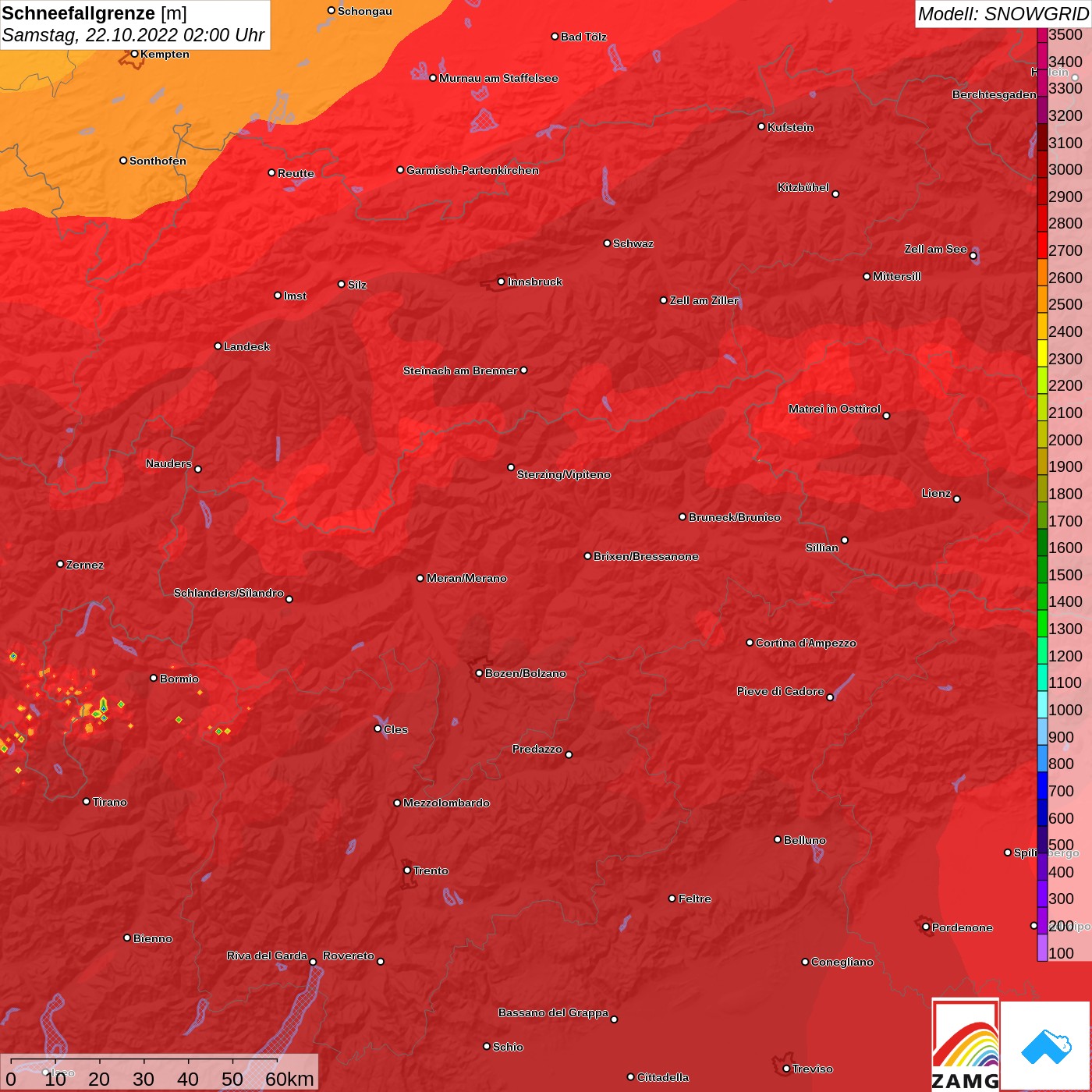Select the Trento city label
This screenshot has height=1092, width=1092.
(431, 870)
